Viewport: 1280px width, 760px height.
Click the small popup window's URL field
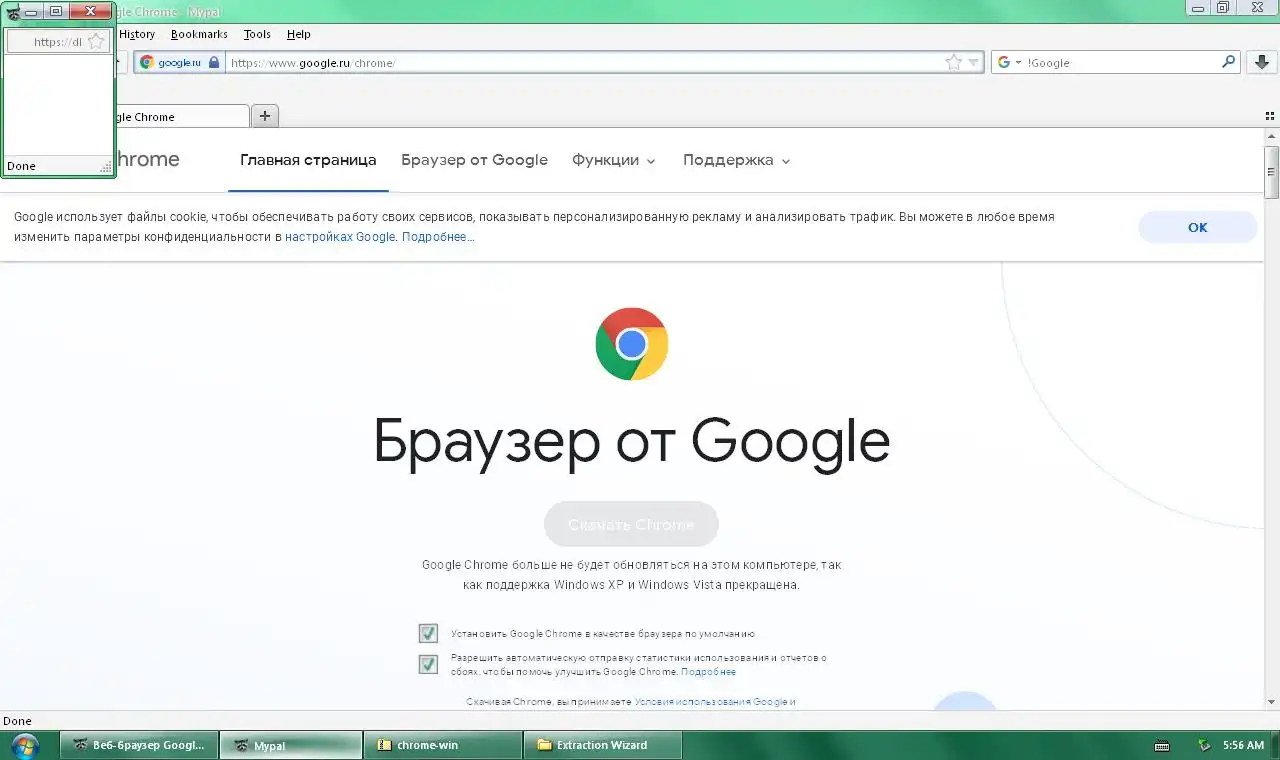pos(56,42)
